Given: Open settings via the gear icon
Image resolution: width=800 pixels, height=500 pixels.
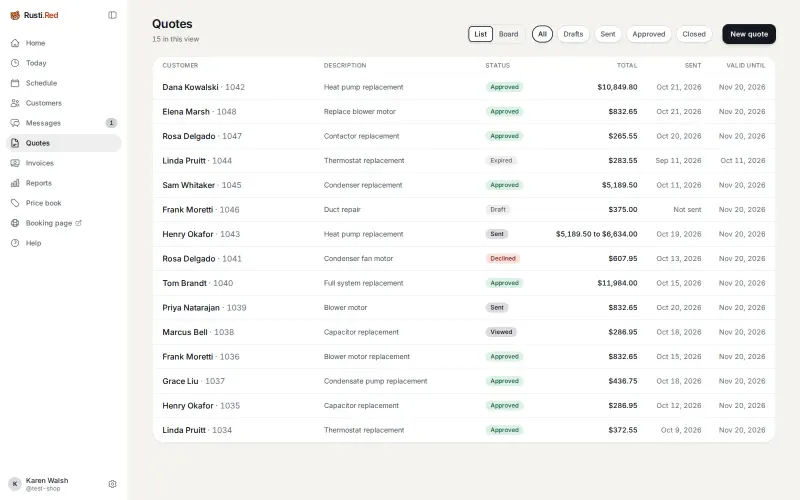Looking at the screenshot, I should 112,484.
